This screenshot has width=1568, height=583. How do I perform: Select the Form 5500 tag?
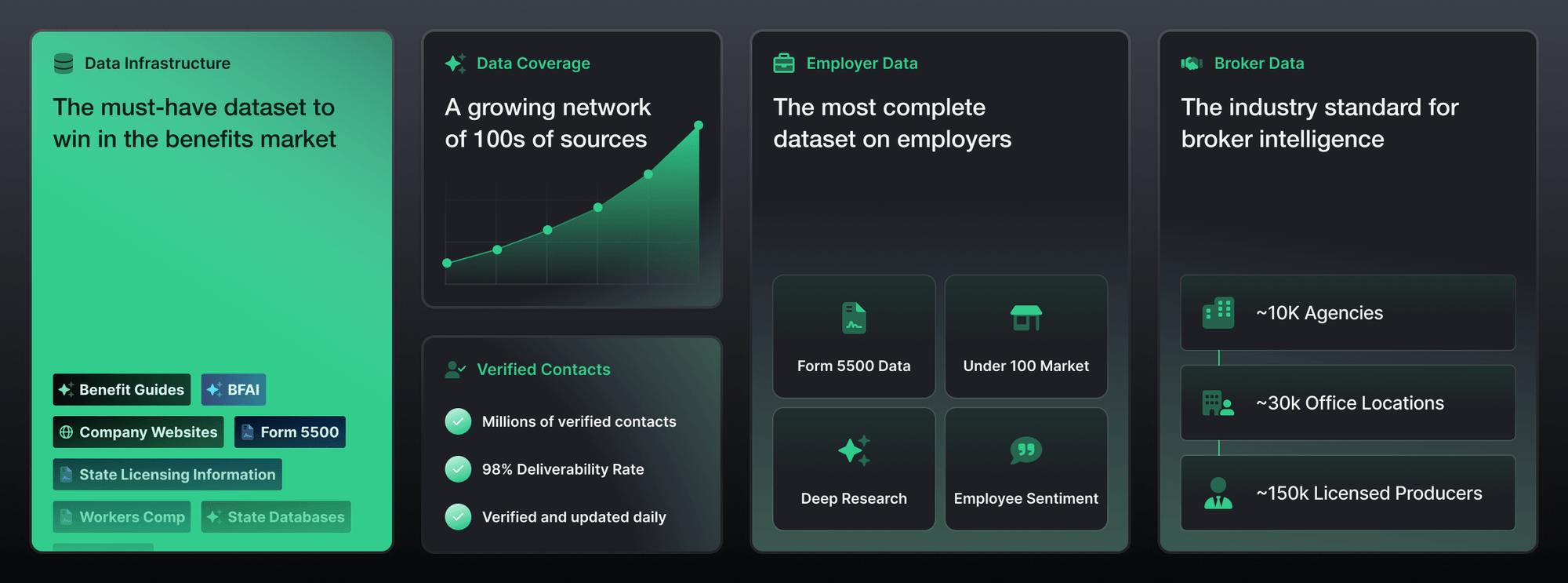pos(290,432)
